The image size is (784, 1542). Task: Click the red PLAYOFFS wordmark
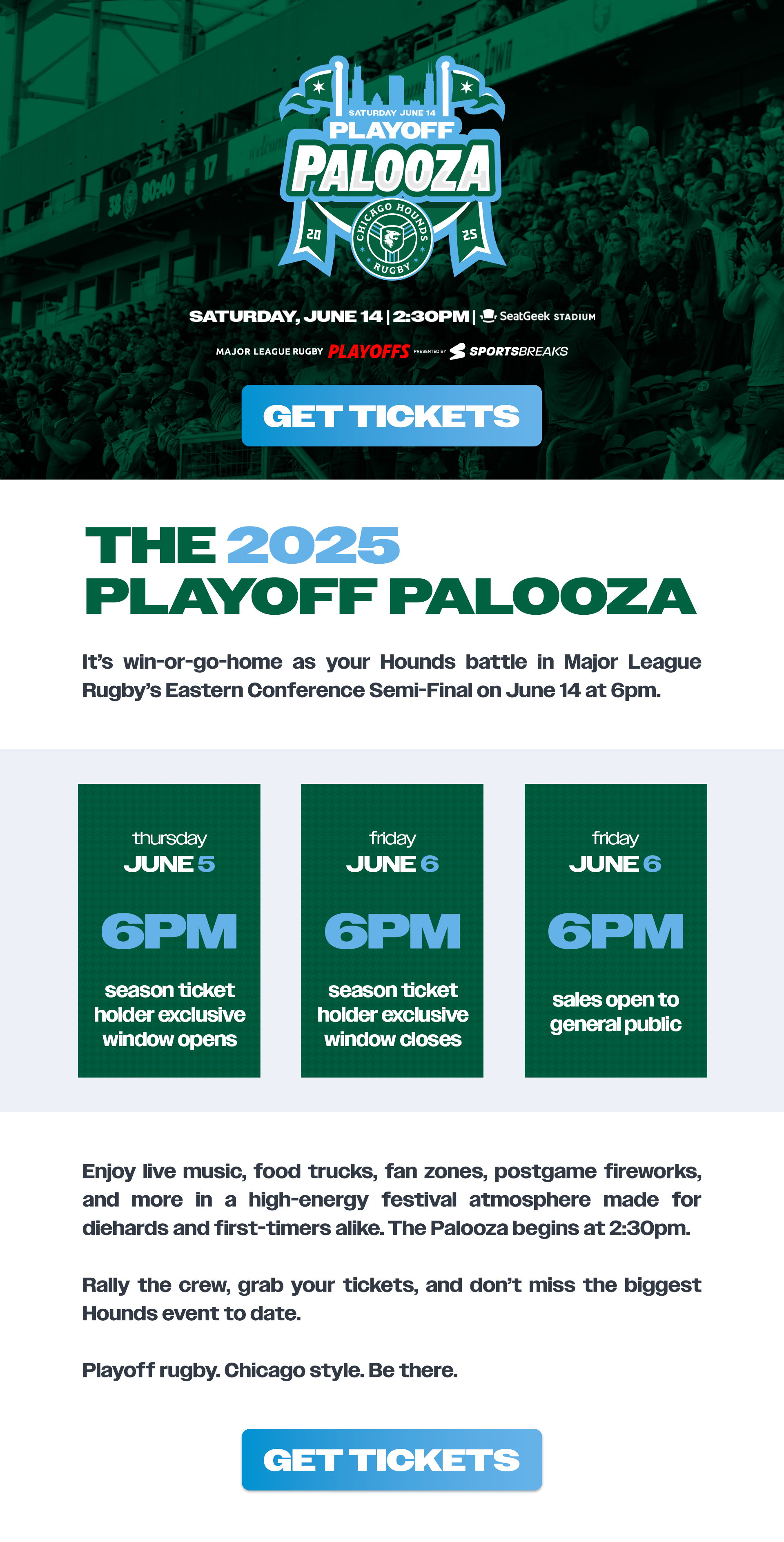click(369, 351)
